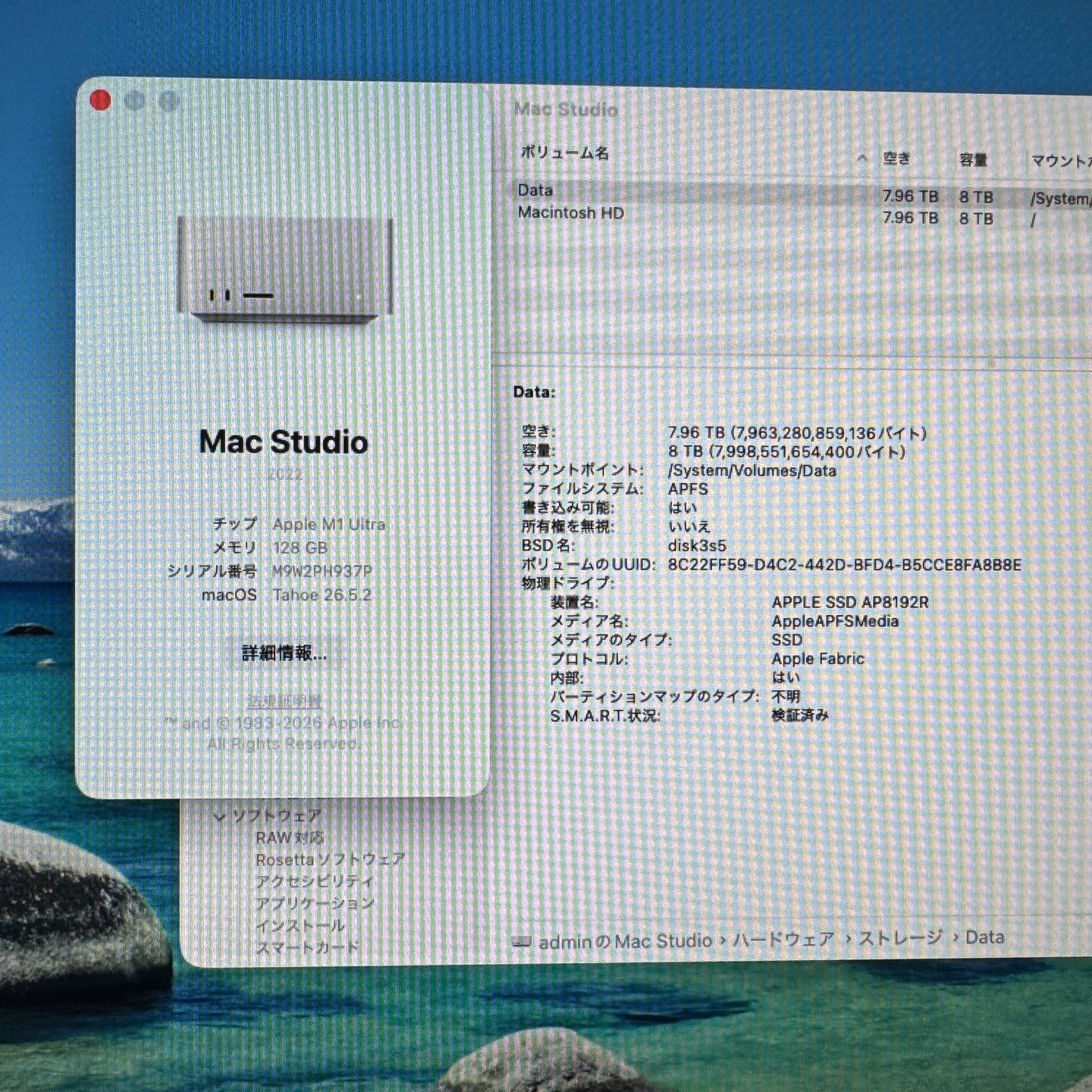Click serial number M9W2PH937P
The image size is (1092, 1092).
pos(322,571)
